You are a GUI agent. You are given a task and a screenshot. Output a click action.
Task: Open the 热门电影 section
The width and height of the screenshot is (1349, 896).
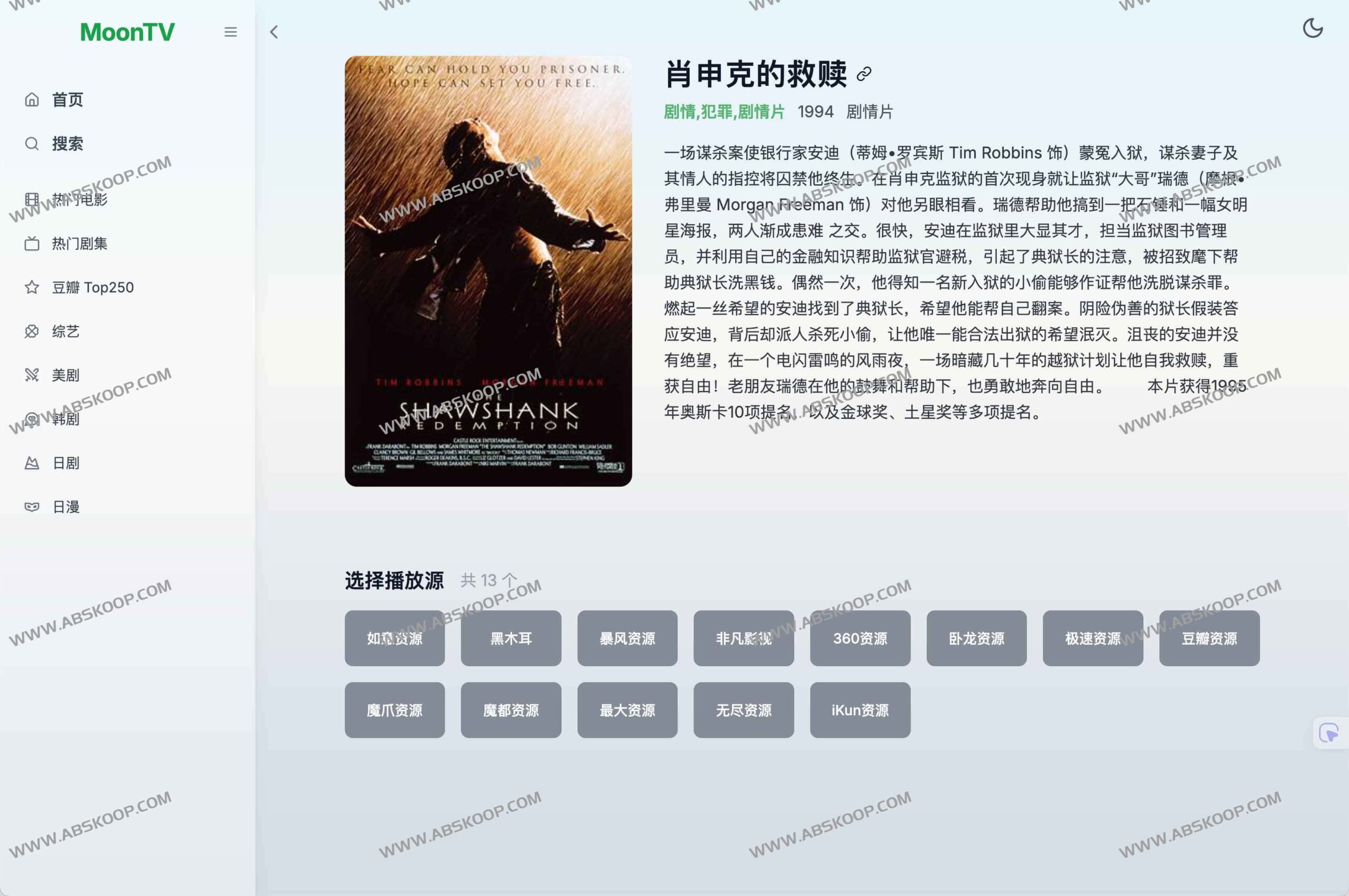[80, 200]
